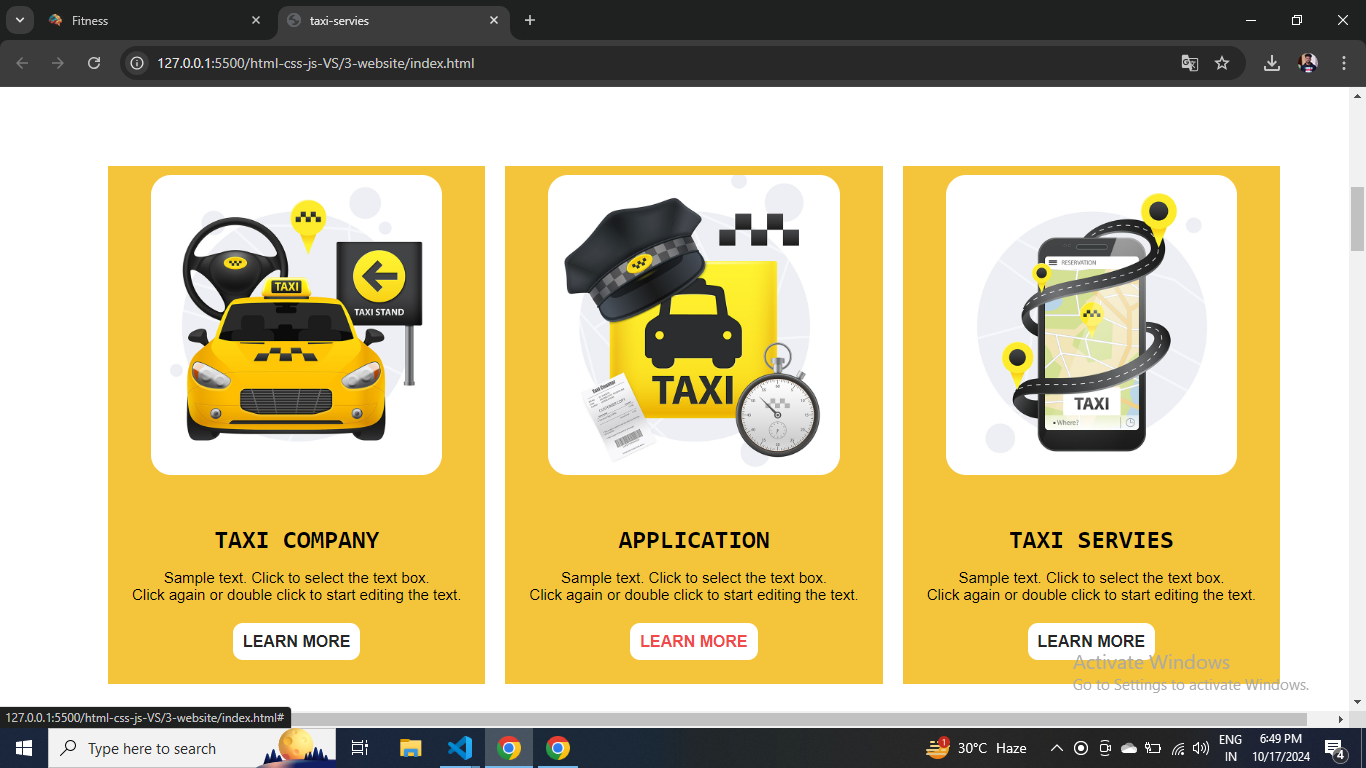Click the ENG IN language indicator
The height and width of the screenshot is (768, 1366).
[1231, 748]
